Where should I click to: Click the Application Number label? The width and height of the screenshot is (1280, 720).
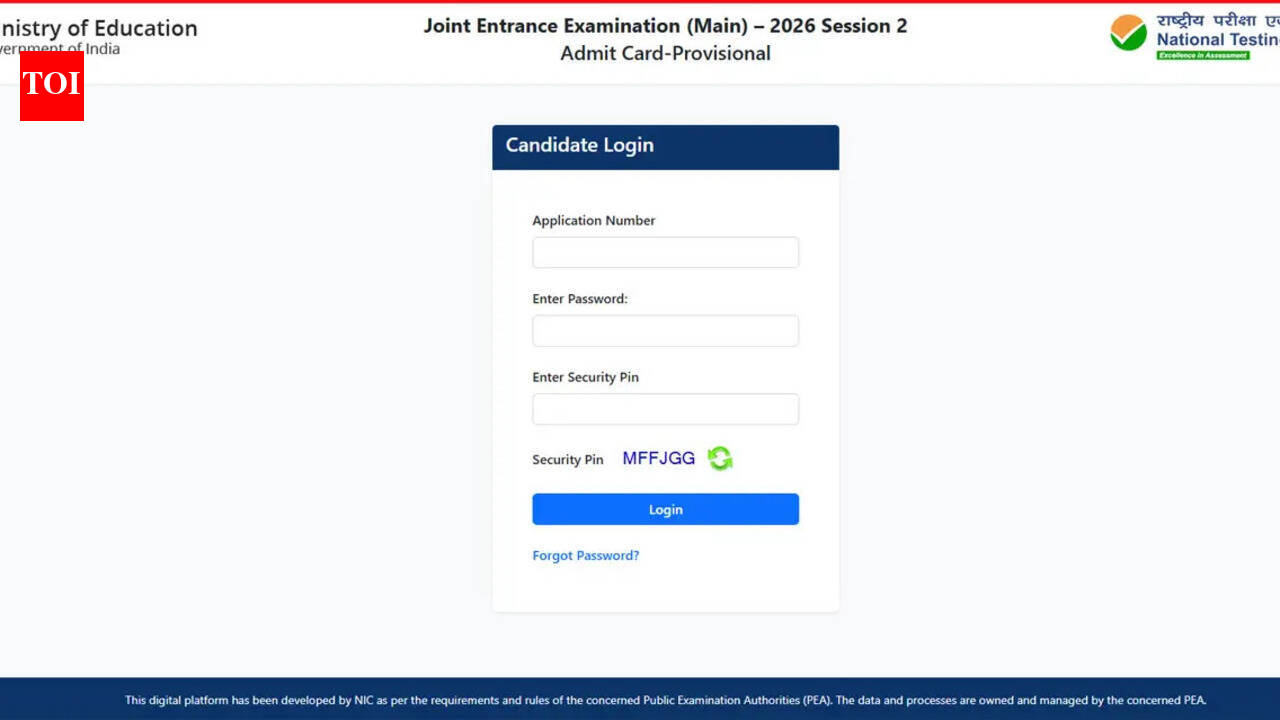click(593, 221)
